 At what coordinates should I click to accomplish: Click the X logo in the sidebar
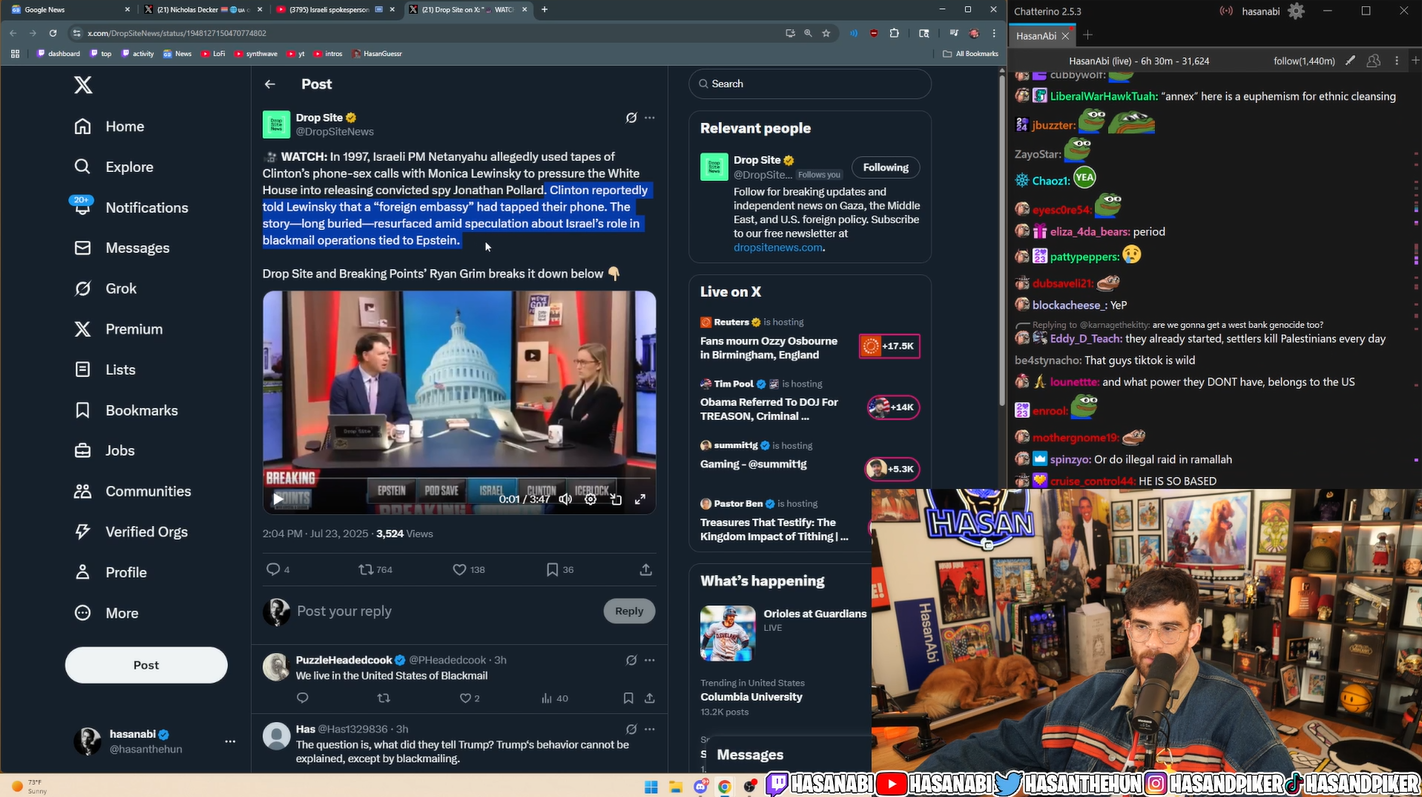[x=83, y=85]
